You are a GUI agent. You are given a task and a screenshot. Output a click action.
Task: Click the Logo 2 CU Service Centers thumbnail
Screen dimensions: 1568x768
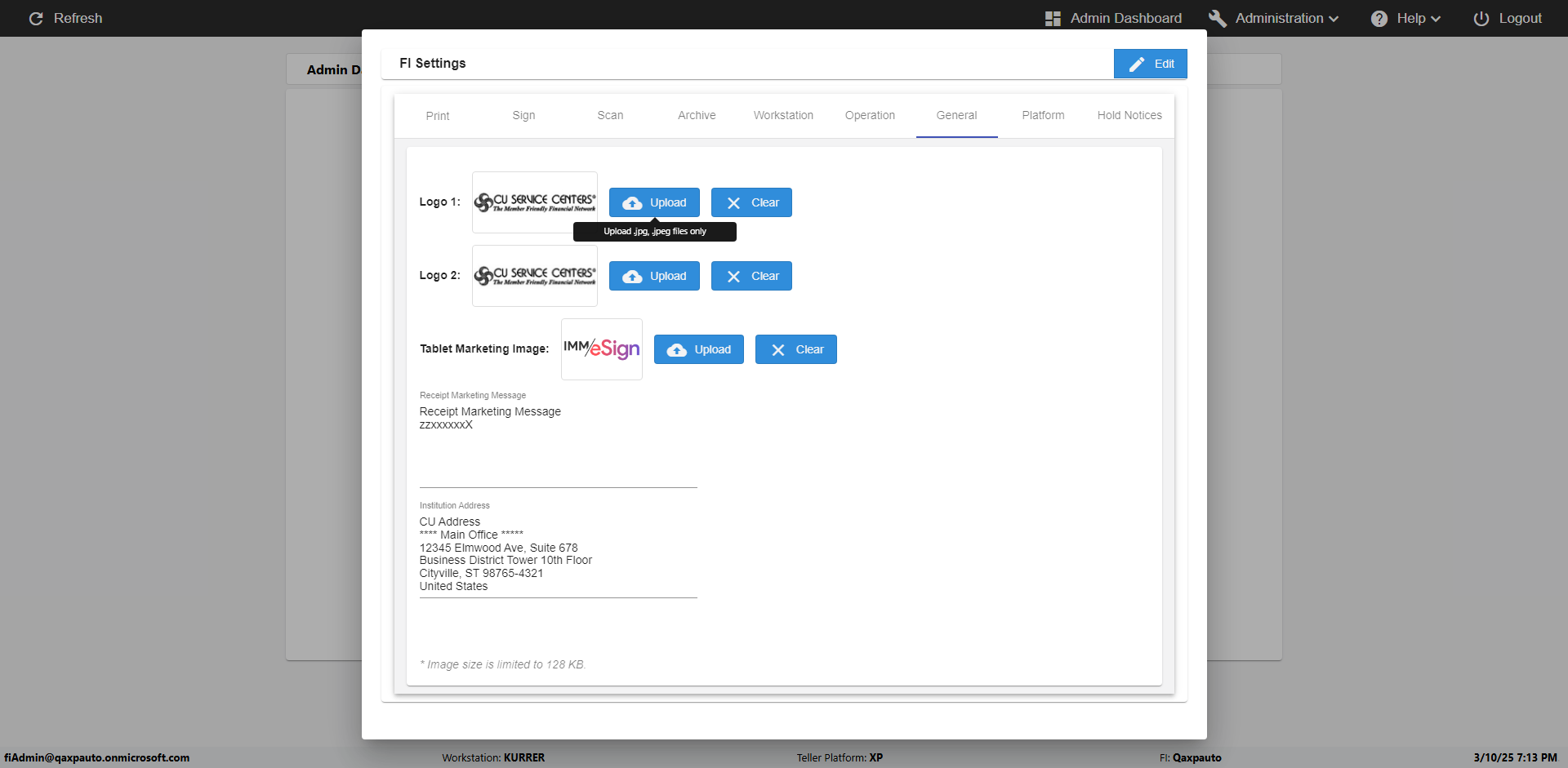point(535,276)
